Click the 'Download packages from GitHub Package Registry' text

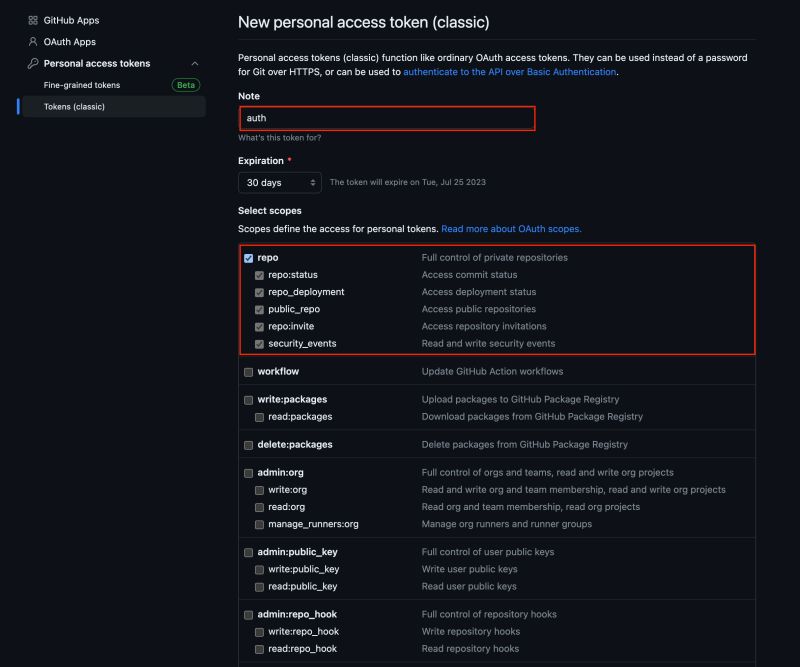[x=532, y=416]
